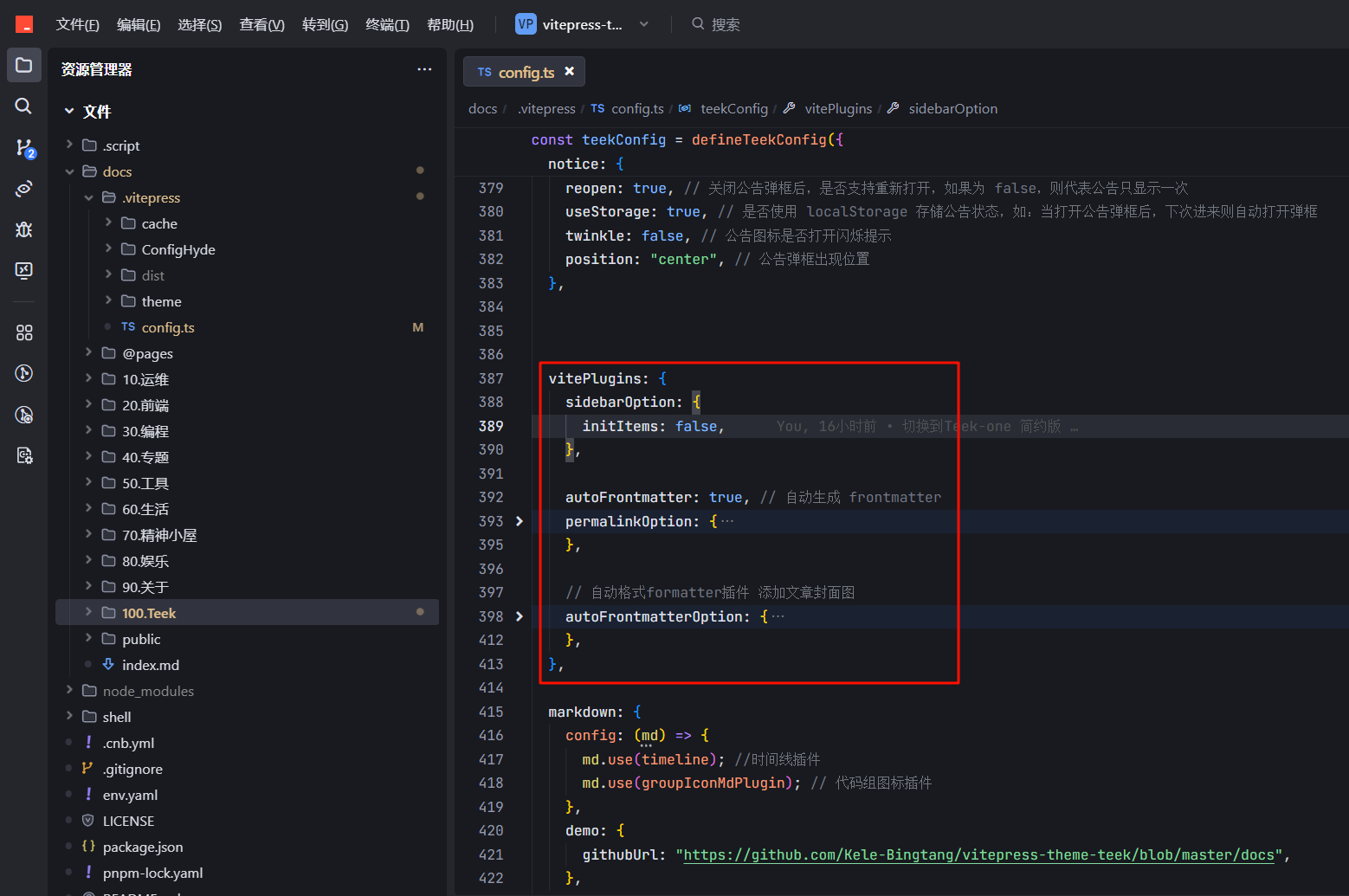The image size is (1349, 896).
Task: Click the wrench icon before sidebarOption breadcrumb
Action: click(x=893, y=108)
